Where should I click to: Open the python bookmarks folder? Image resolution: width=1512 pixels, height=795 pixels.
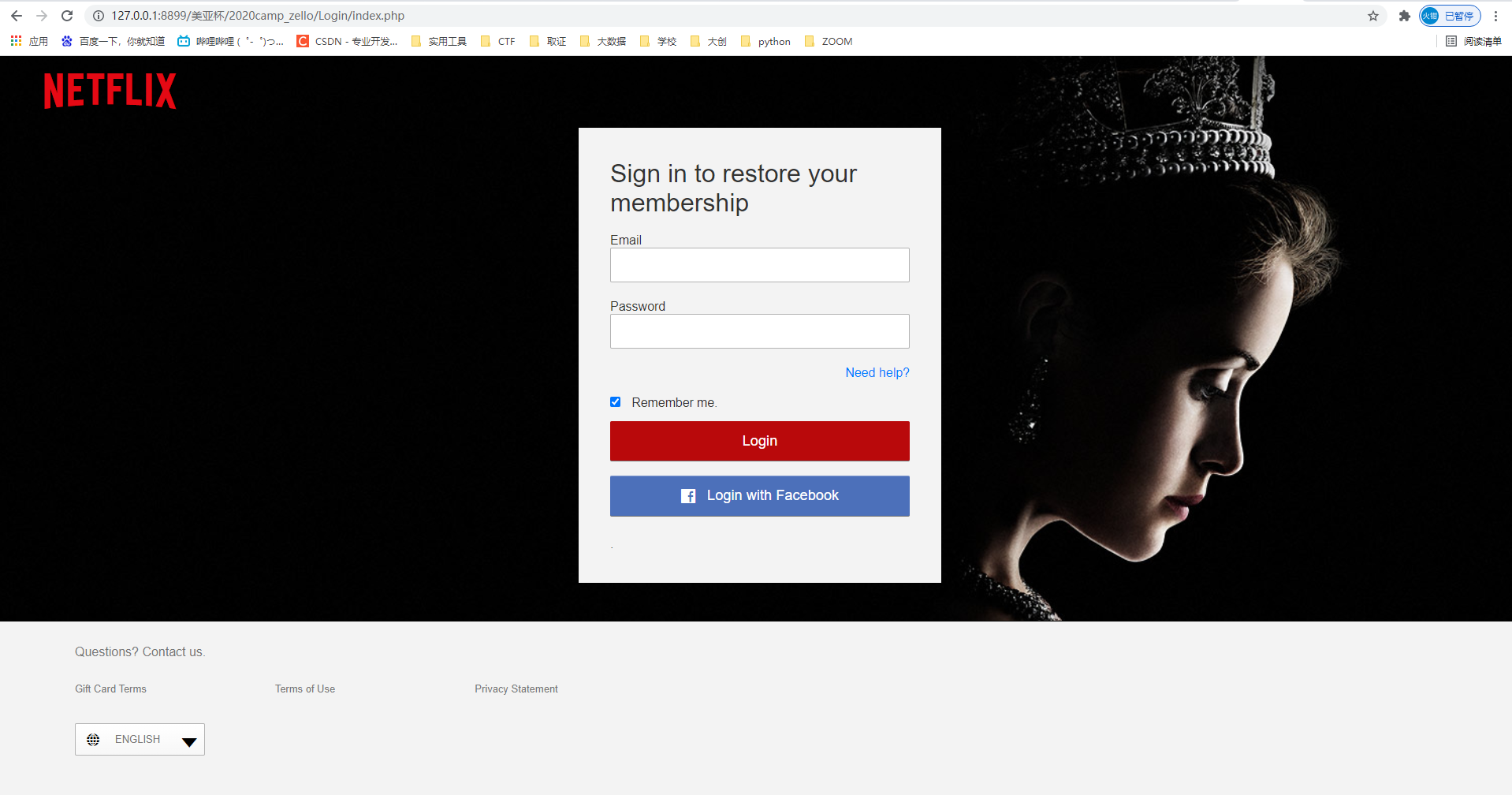[765, 41]
